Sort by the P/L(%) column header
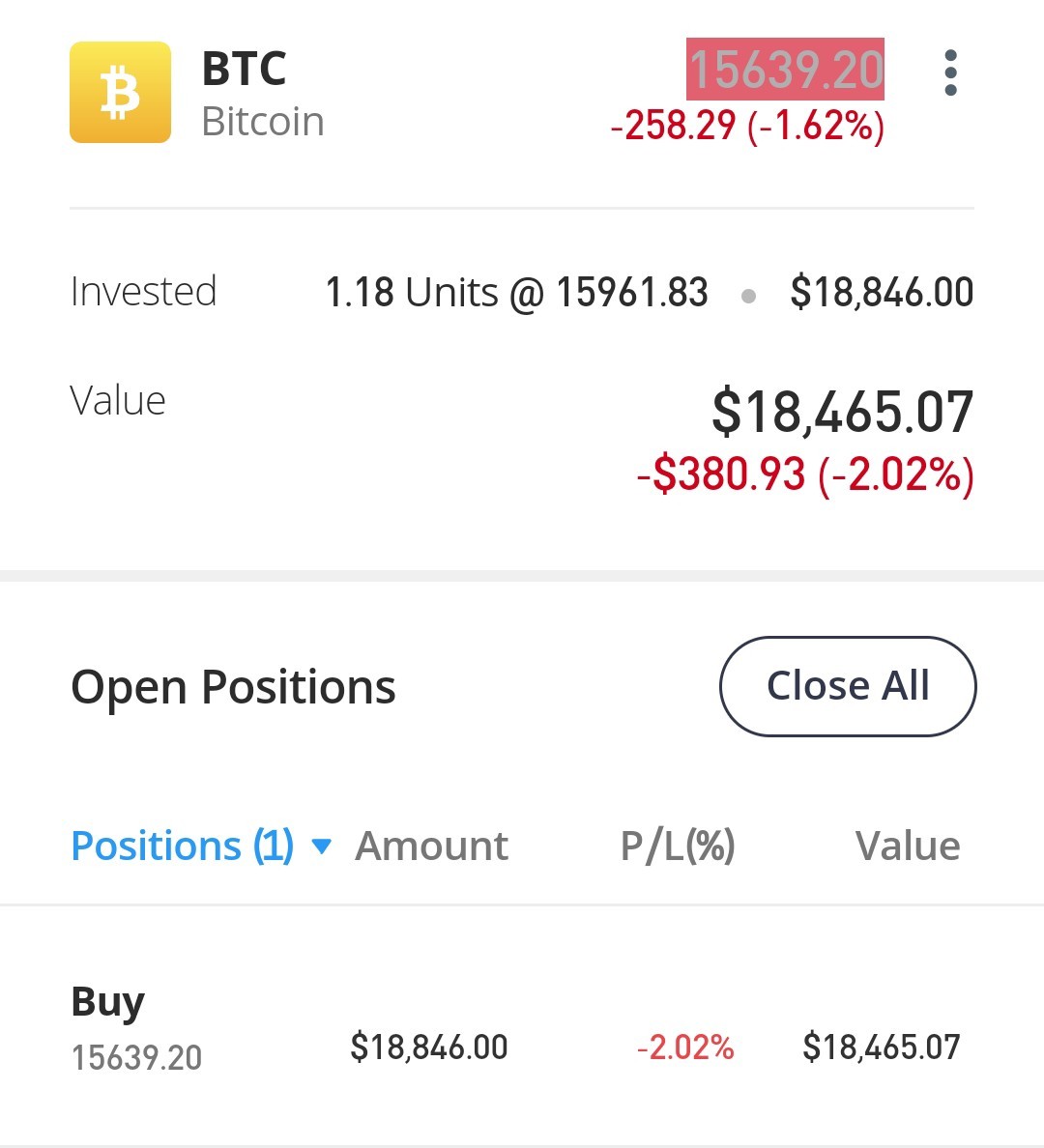 (x=678, y=847)
